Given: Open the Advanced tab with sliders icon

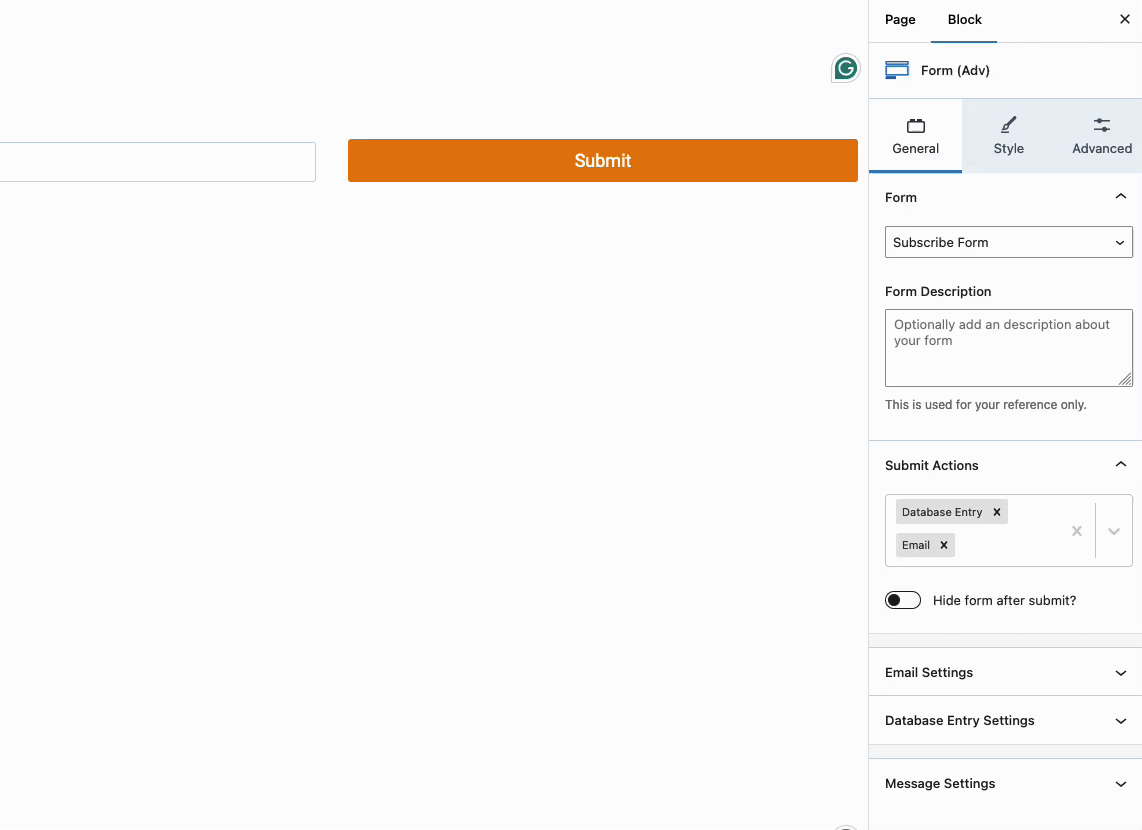Looking at the screenshot, I should [1101, 135].
